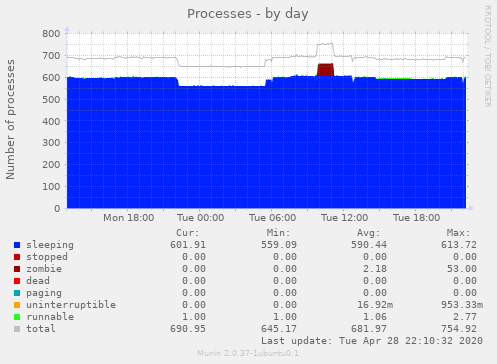
Task: Click the 100 y-axis tick label
Action: 51,187
